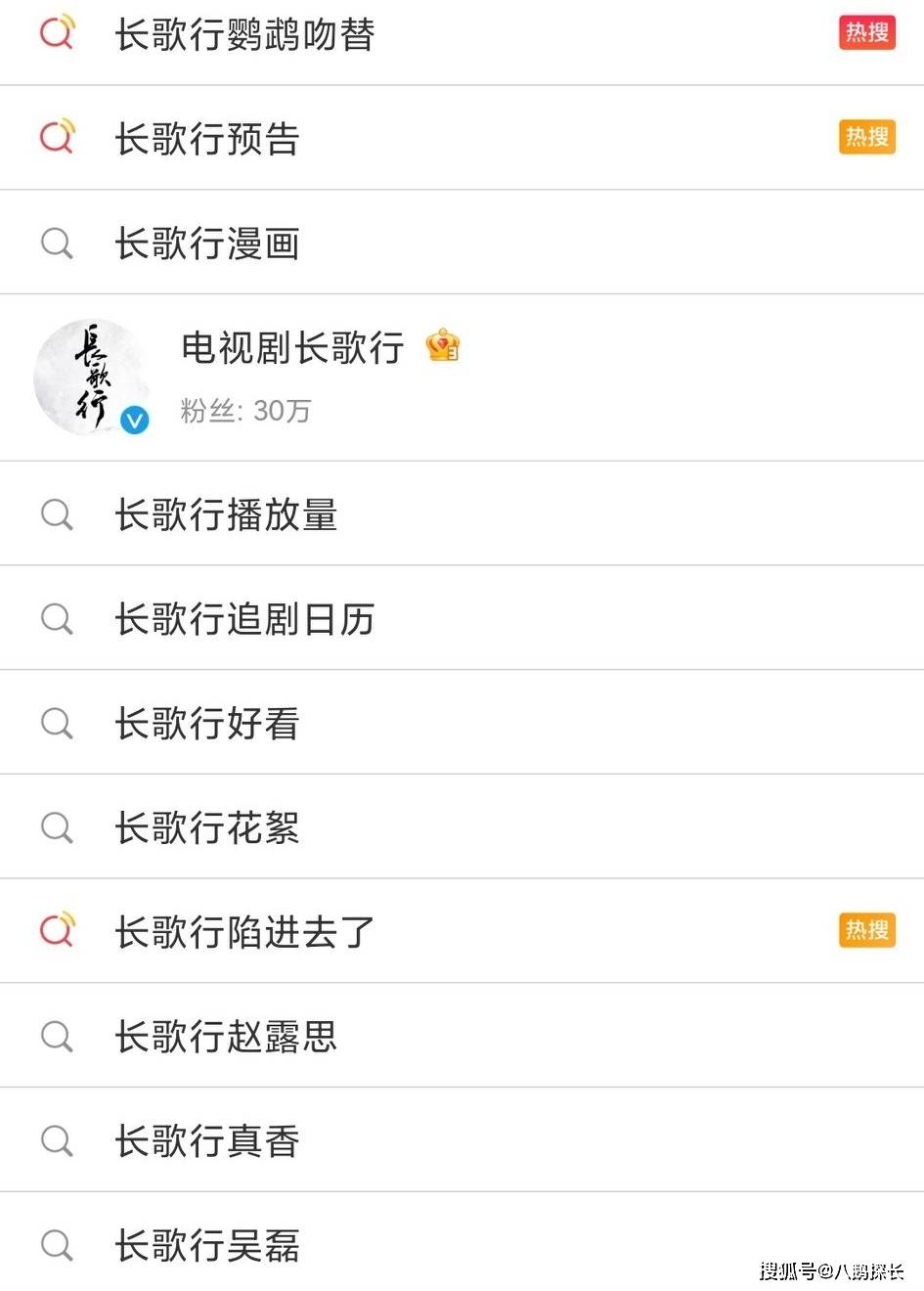This screenshot has width=924, height=1291.
Task: Click the trending icon before 长歌行陷进去了
Action: [58, 929]
